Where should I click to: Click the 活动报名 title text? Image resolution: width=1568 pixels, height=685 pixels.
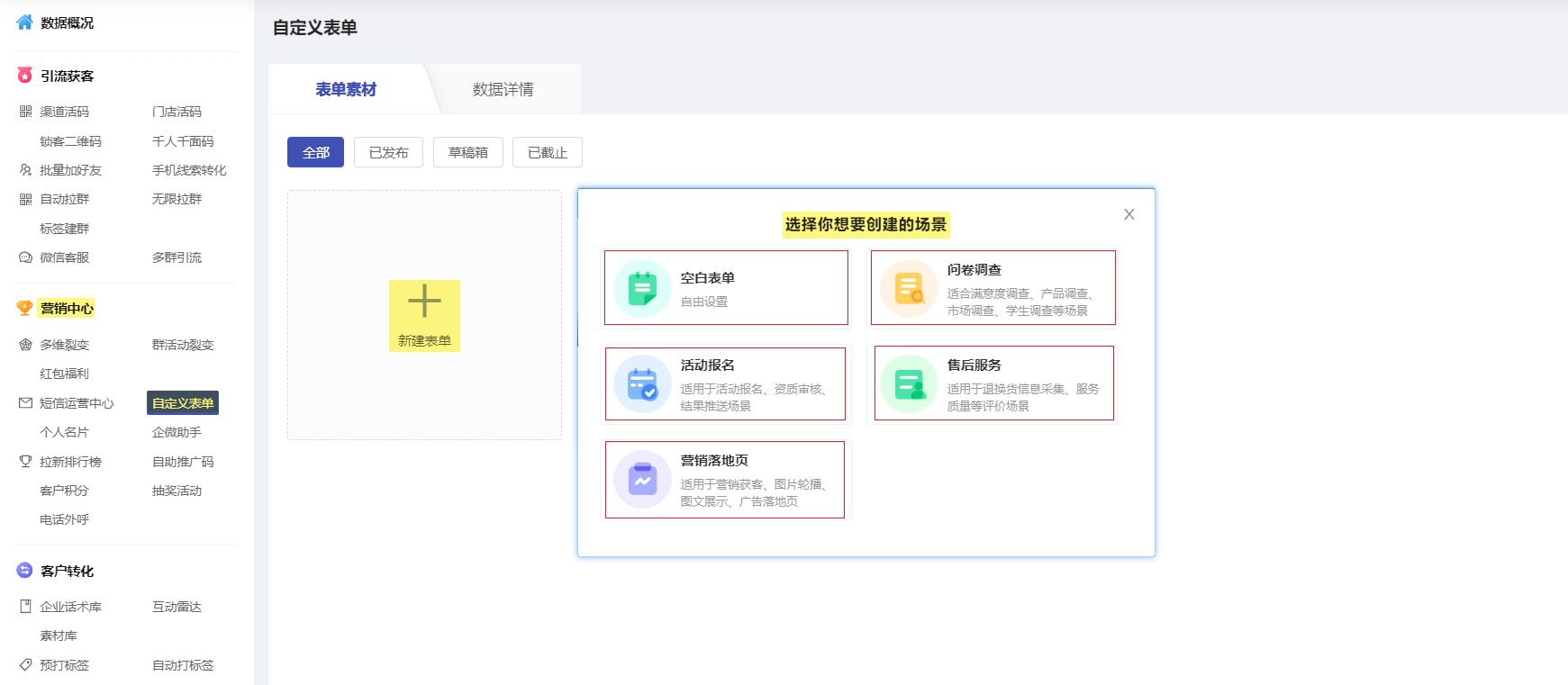pyautogui.click(x=707, y=365)
